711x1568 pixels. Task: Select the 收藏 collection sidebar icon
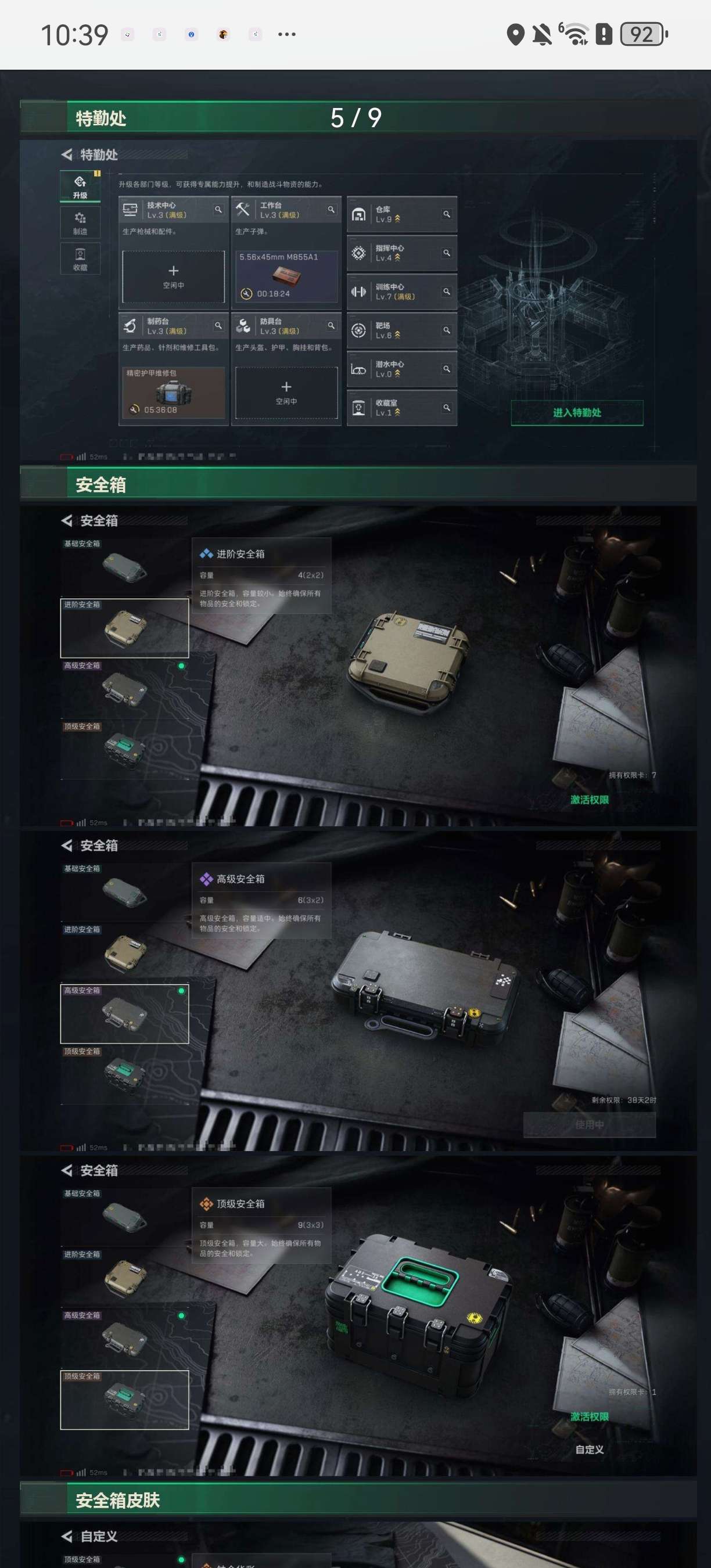pos(80,258)
